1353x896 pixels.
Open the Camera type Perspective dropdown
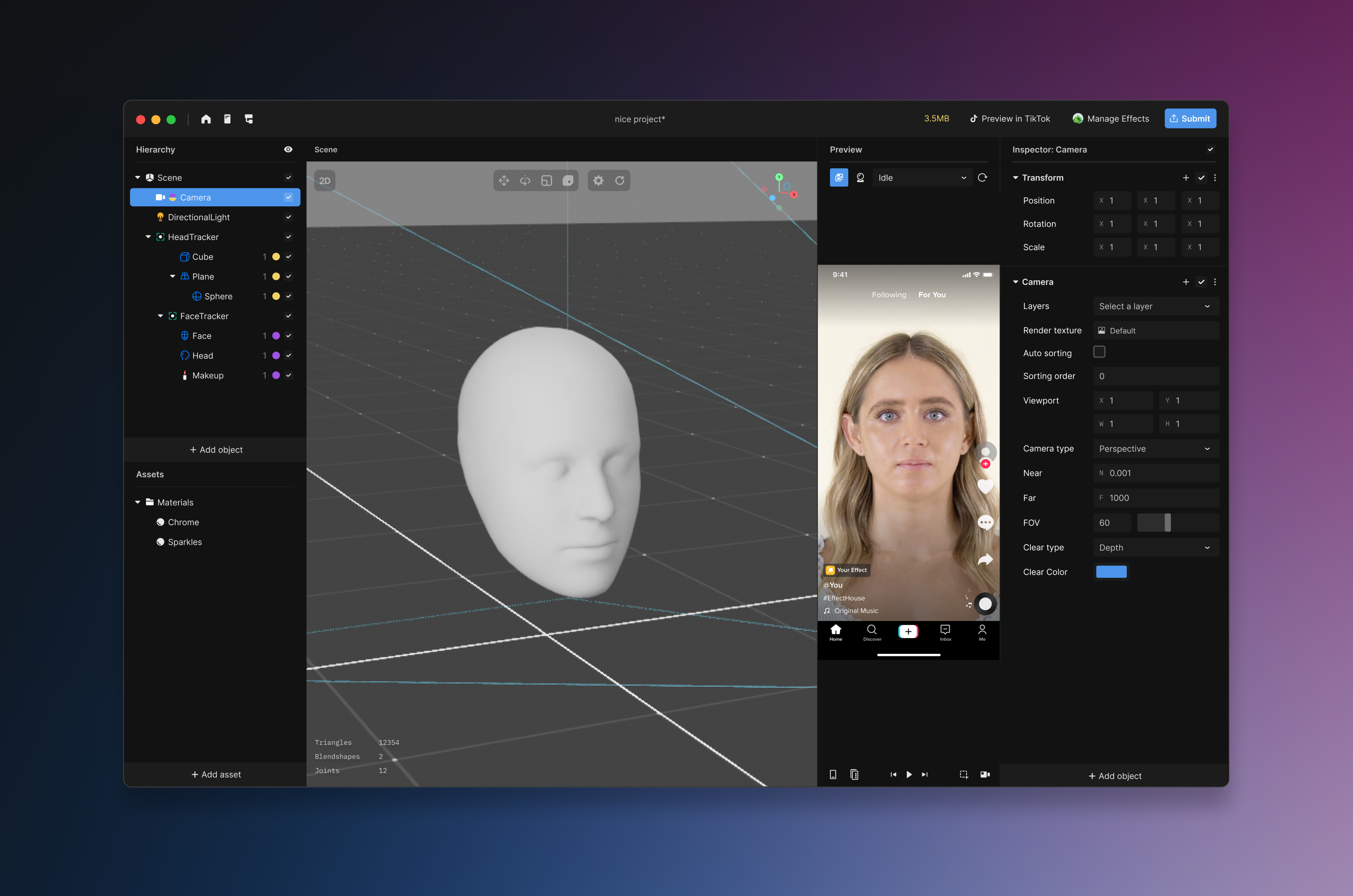click(1156, 448)
